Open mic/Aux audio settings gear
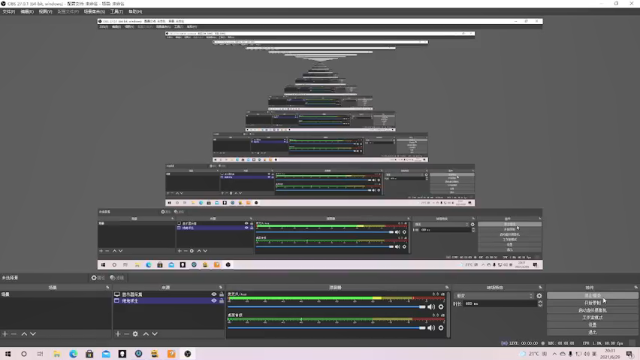The width and height of the screenshot is (640, 360). click(441, 307)
